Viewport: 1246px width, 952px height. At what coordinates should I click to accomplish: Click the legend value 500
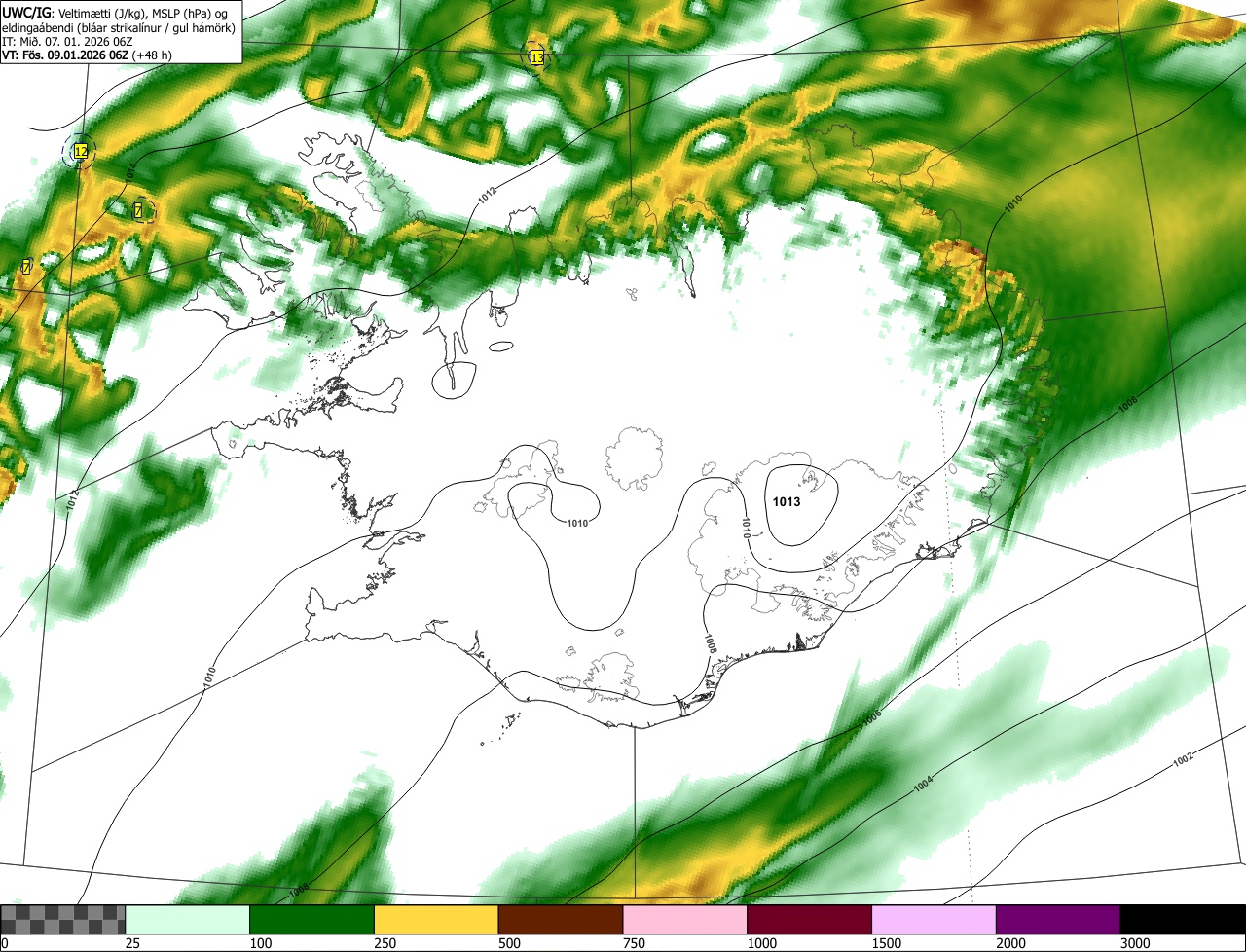(x=509, y=943)
